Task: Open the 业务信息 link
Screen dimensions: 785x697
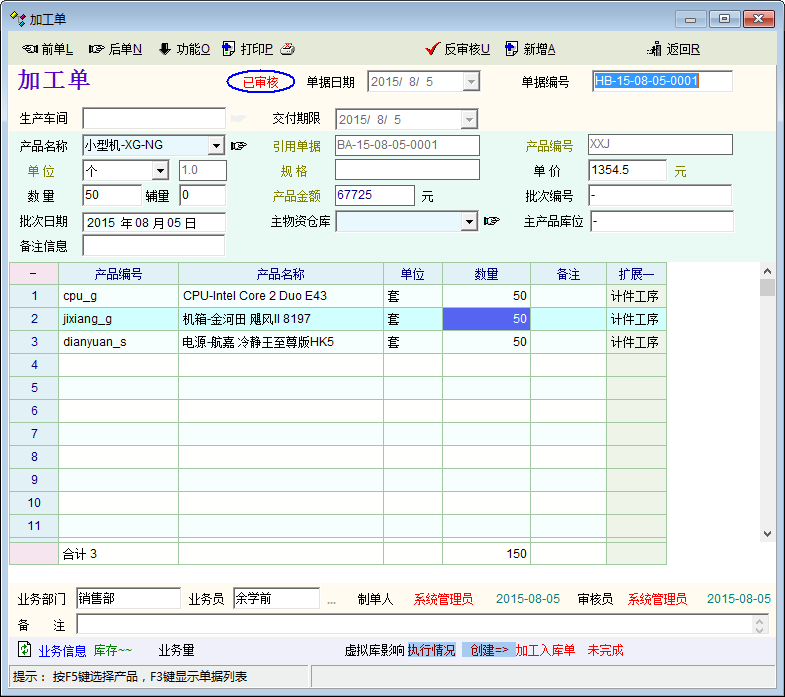Action: pyautogui.click(x=62, y=651)
